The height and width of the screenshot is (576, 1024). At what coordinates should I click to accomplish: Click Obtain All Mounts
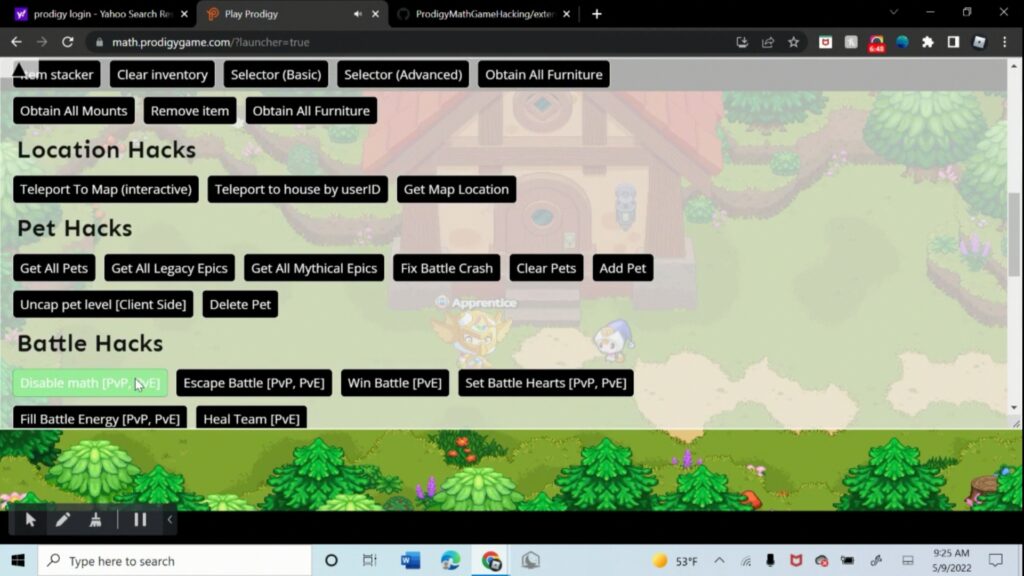point(74,111)
